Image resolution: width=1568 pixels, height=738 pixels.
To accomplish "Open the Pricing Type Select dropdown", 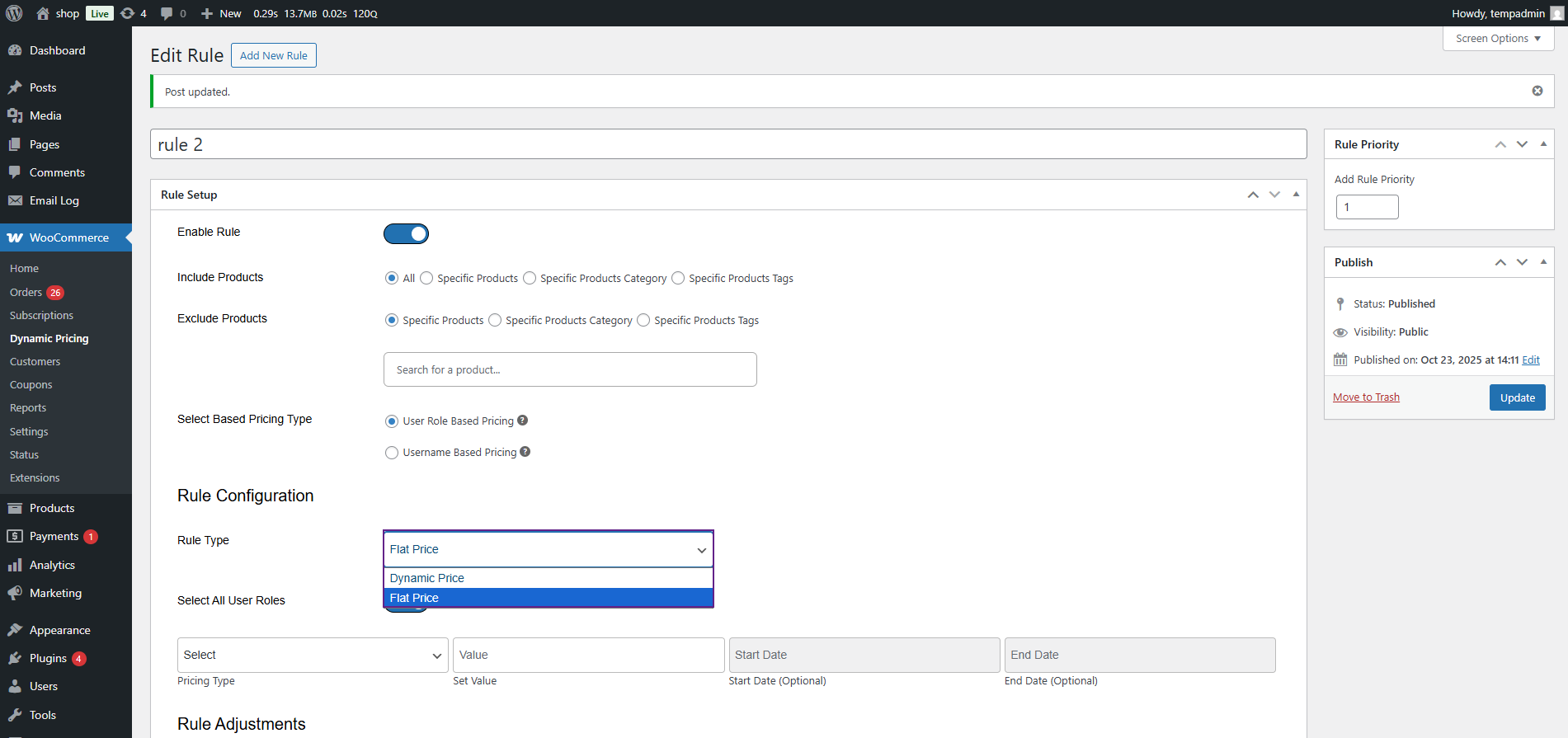I will pyautogui.click(x=313, y=655).
